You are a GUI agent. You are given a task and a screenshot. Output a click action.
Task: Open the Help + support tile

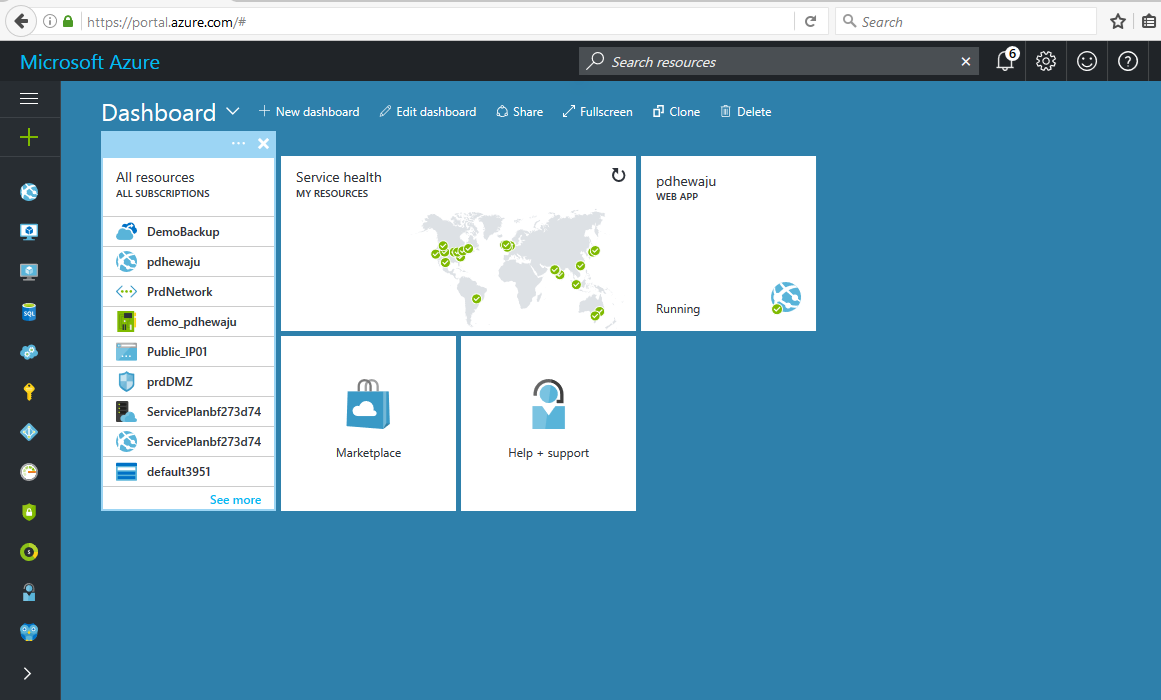coord(549,423)
